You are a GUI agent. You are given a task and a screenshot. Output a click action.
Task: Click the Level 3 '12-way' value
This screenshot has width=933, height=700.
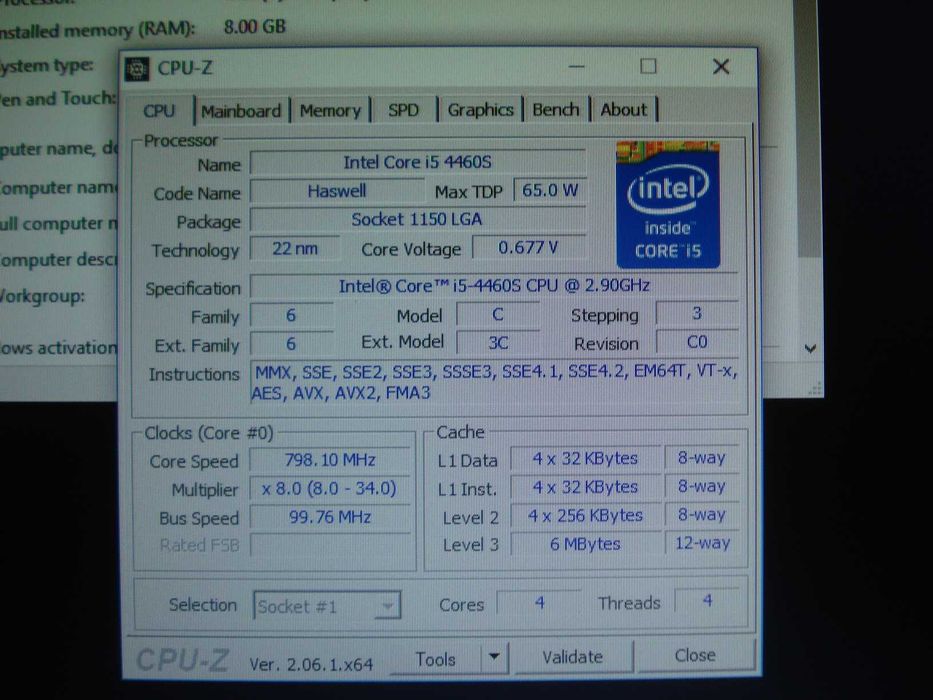pyautogui.click(x=702, y=543)
